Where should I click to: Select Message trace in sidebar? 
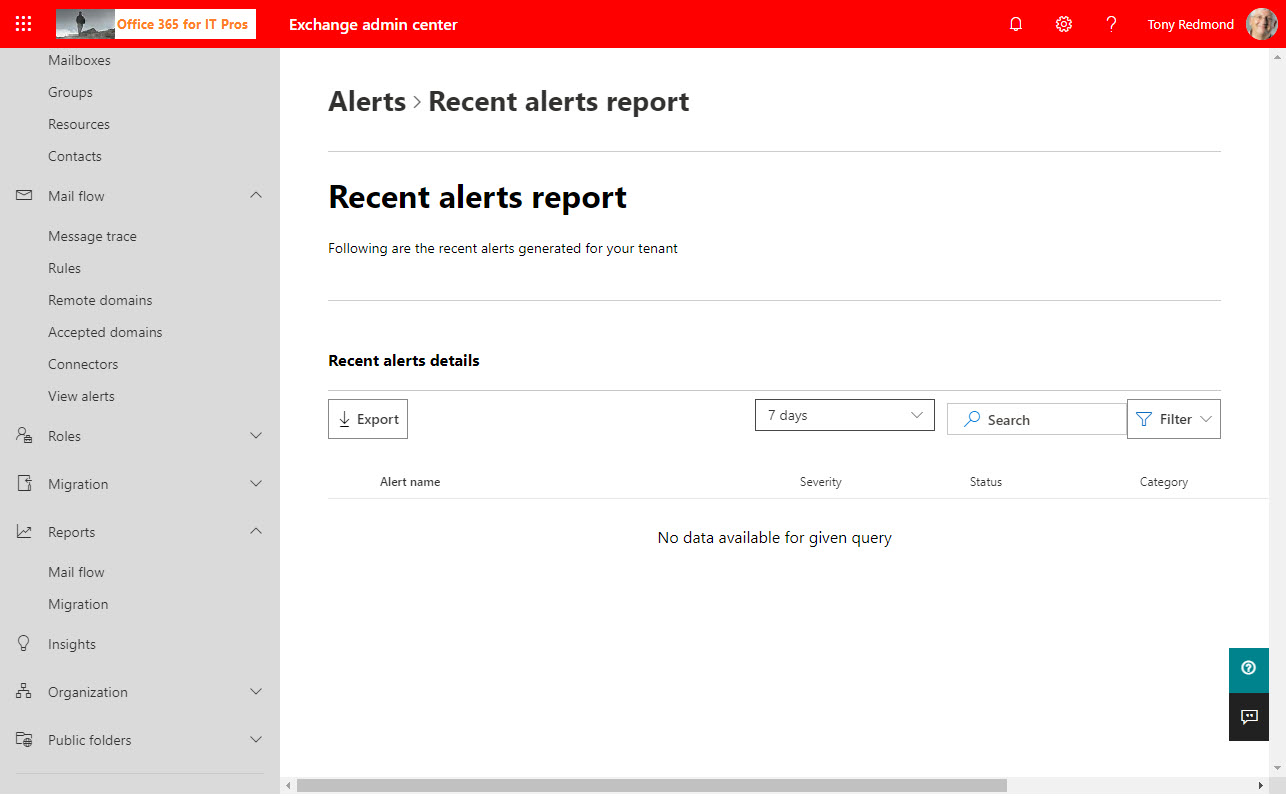coord(92,236)
